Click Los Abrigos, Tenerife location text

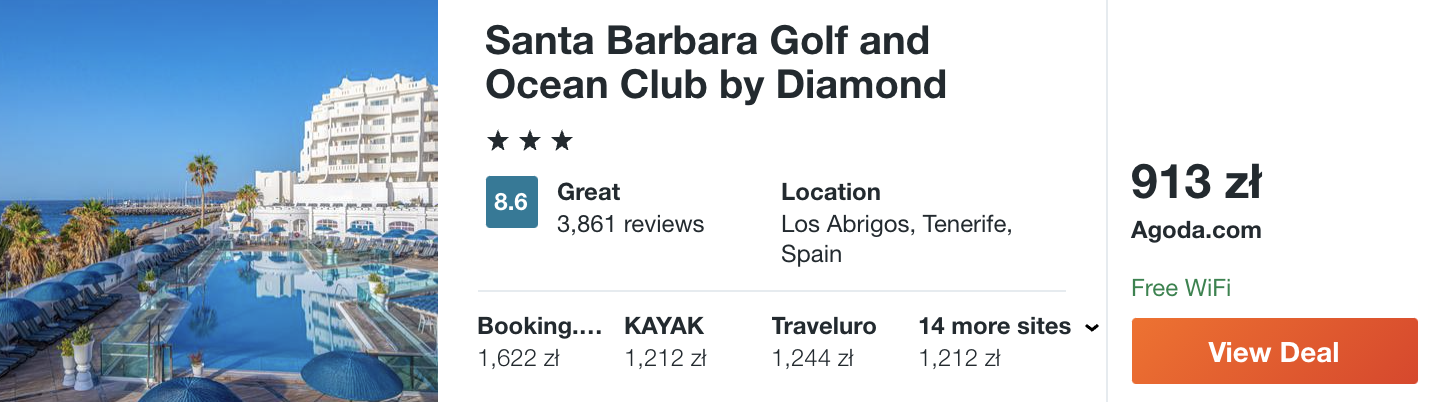coord(897,224)
